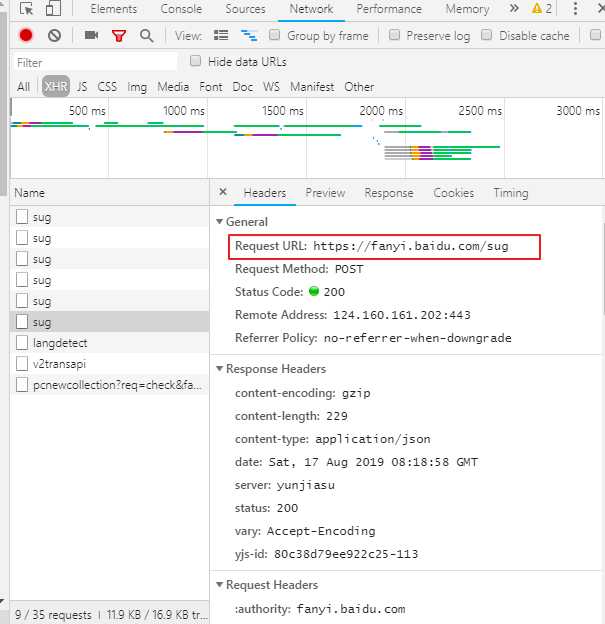Activate the inspect element picker icon
605x624 pixels.
[26, 8]
